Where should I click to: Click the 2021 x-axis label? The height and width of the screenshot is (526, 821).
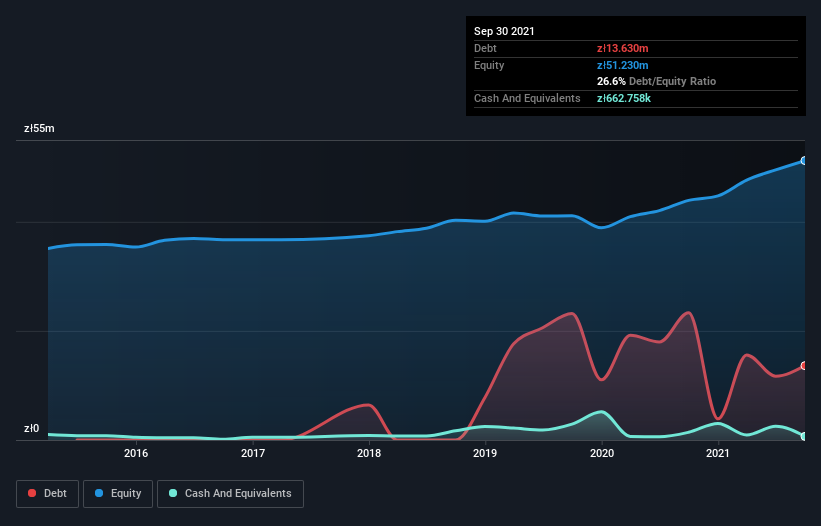[x=717, y=453]
